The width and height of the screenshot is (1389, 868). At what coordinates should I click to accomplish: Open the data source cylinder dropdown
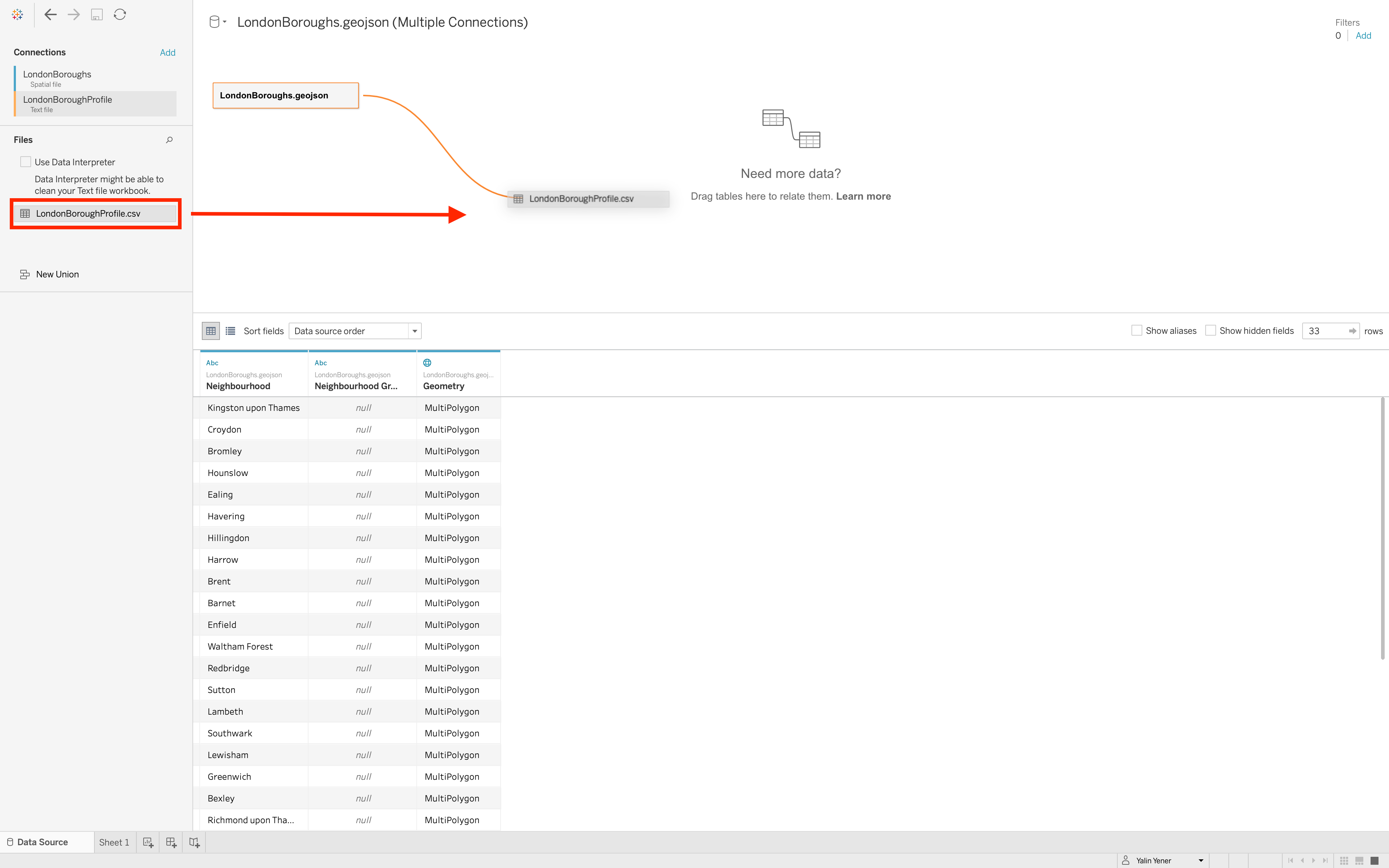coord(217,22)
